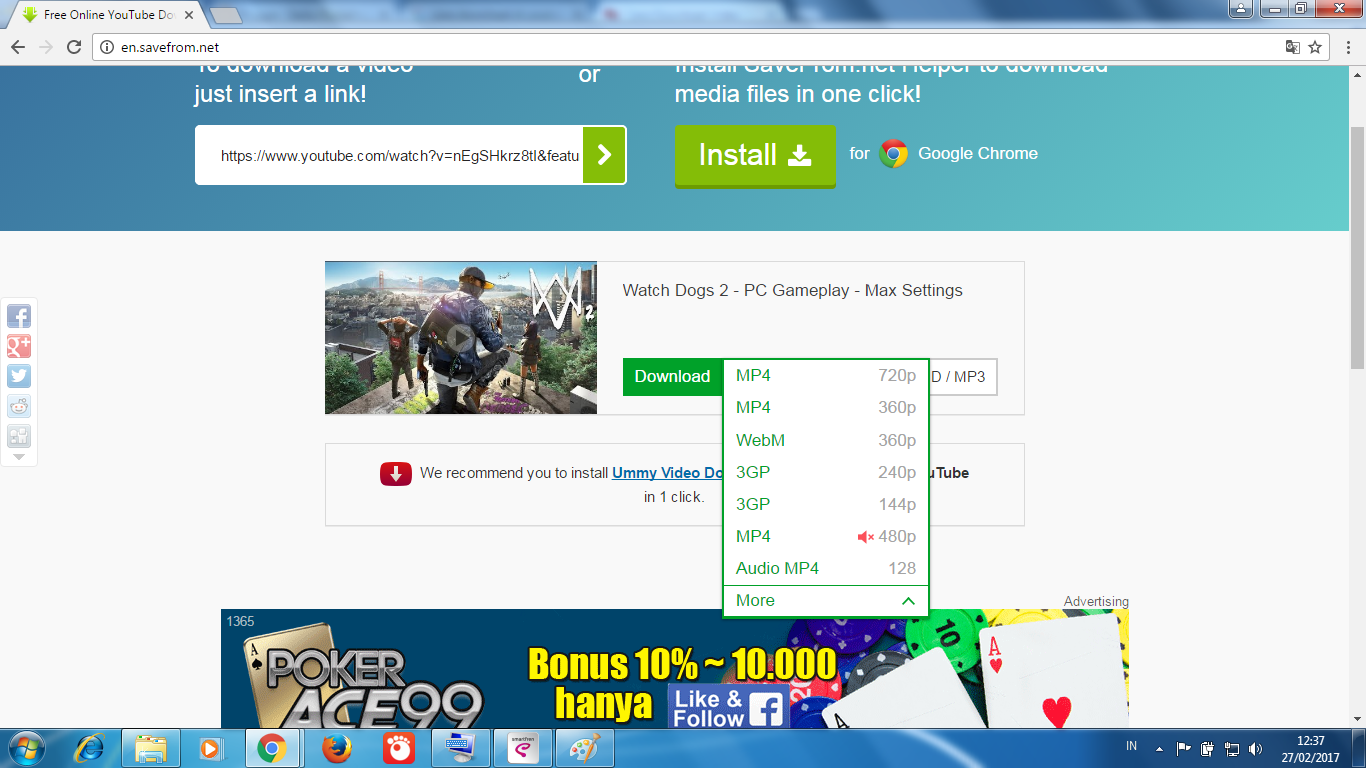The height and width of the screenshot is (768, 1366).
Task: Open the volume control in system tray
Action: coord(1256,748)
